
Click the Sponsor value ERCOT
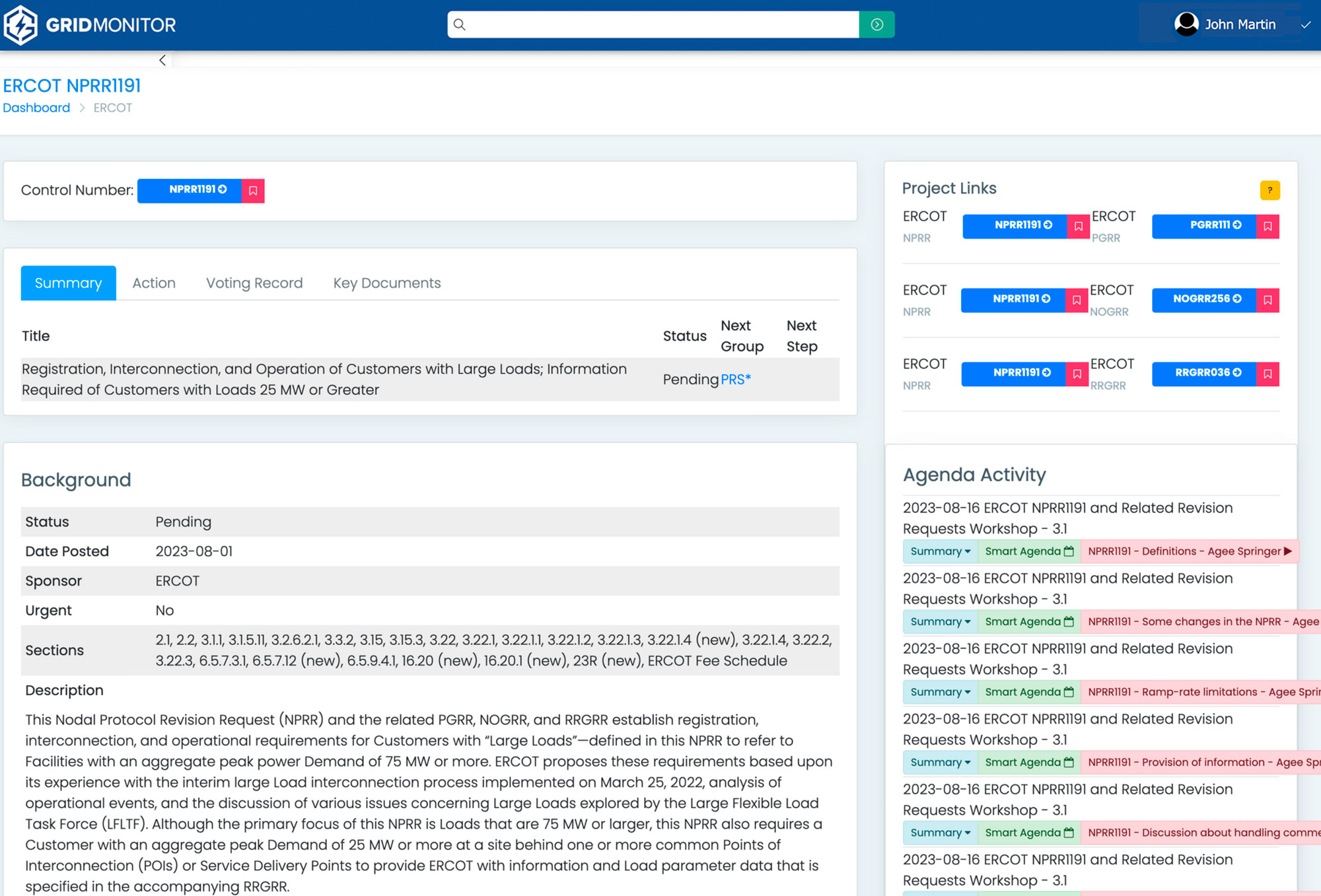(x=177, y=581)
